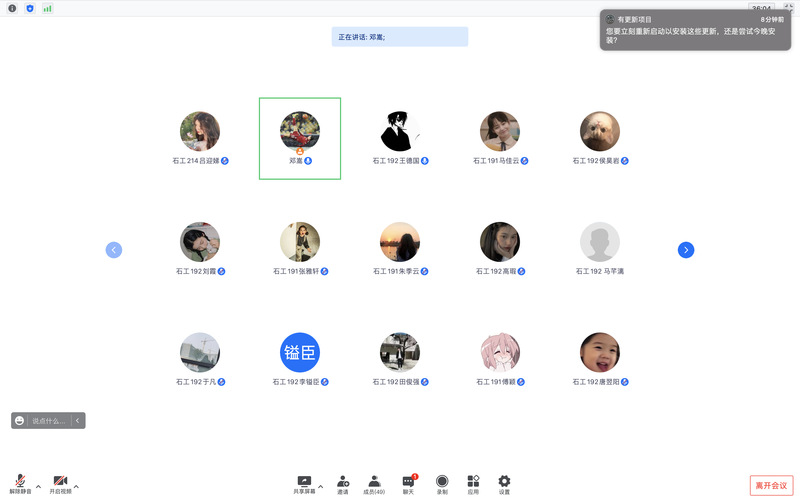Viewport: 800px width, 500px height.
Task: Open the 邀请 (invite) icon
Action: pyautogui.click(x=343, y=483)
